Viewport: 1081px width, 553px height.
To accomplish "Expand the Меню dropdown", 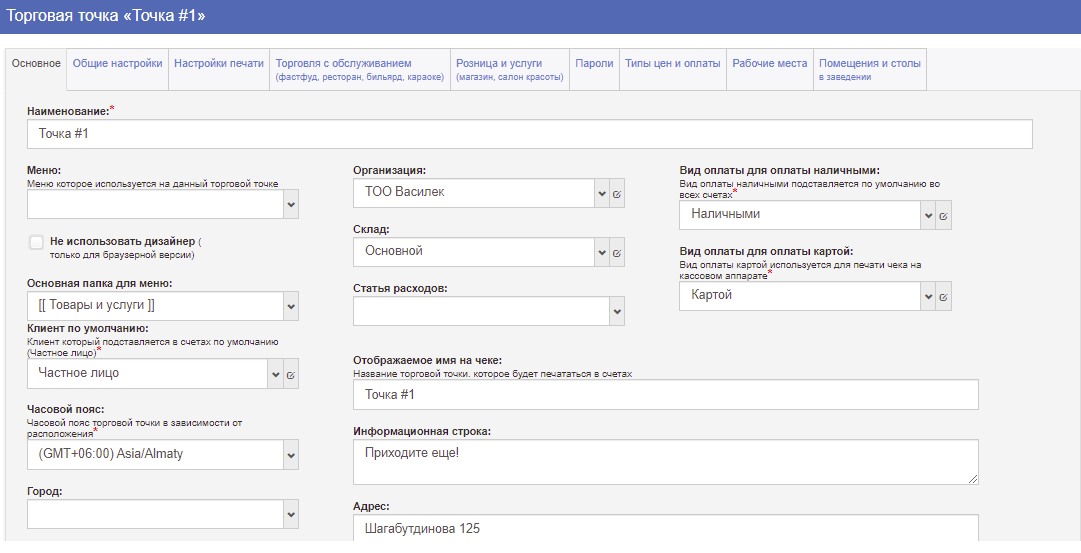I will pos(291,205).
